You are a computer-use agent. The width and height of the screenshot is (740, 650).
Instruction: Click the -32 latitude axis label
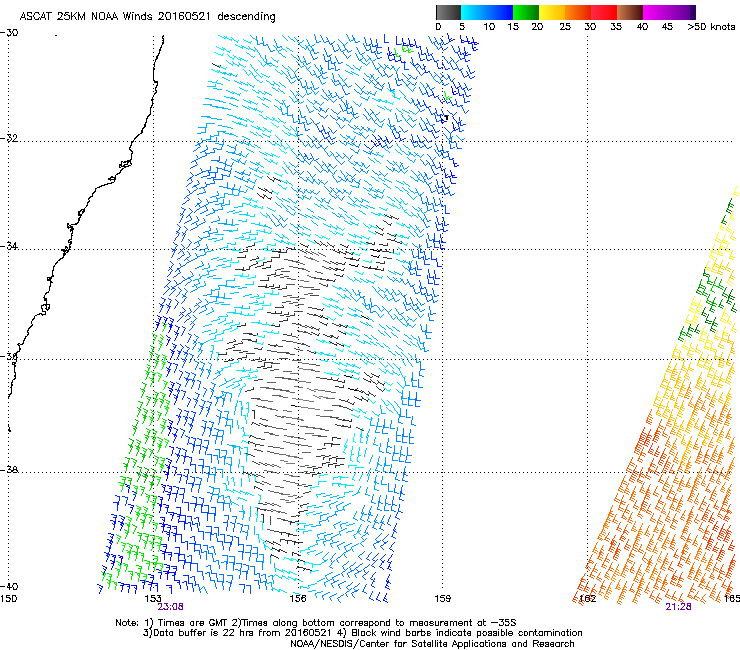[x=9, y=138]
